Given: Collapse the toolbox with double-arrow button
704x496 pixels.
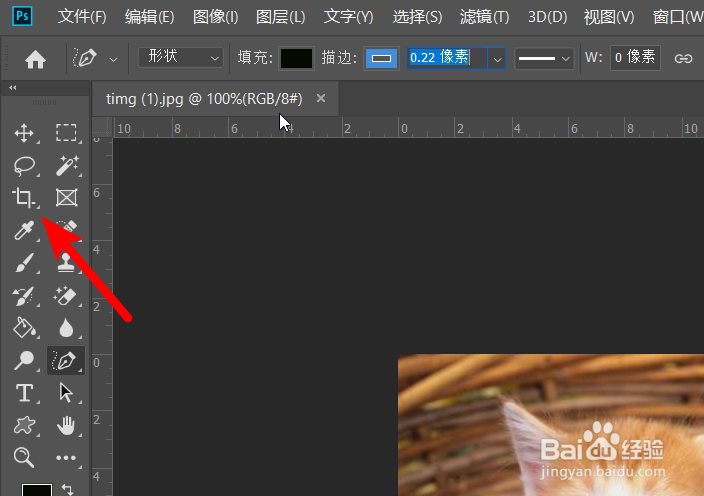Looking at the screenshot, I should (x=13, y=88).
